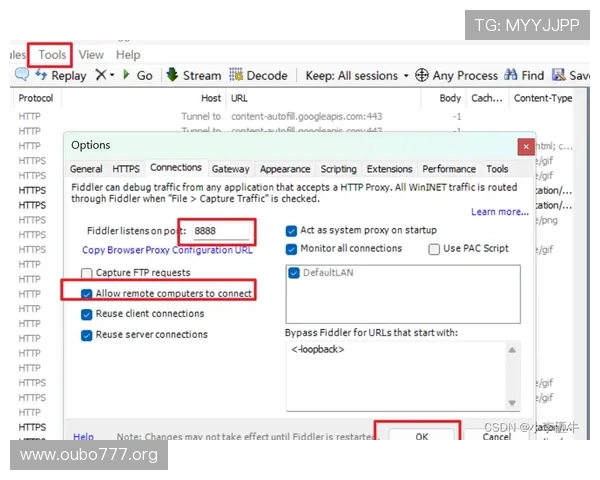Select the Connections tab

(x=176, y=168)
